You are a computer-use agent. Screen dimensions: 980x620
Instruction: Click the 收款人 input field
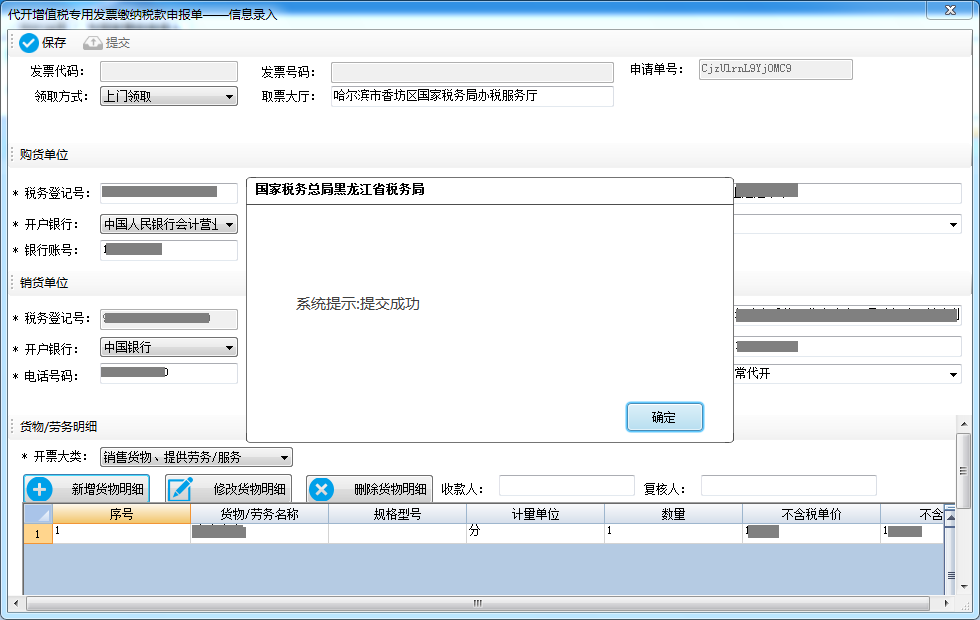[x=566, y=486]
